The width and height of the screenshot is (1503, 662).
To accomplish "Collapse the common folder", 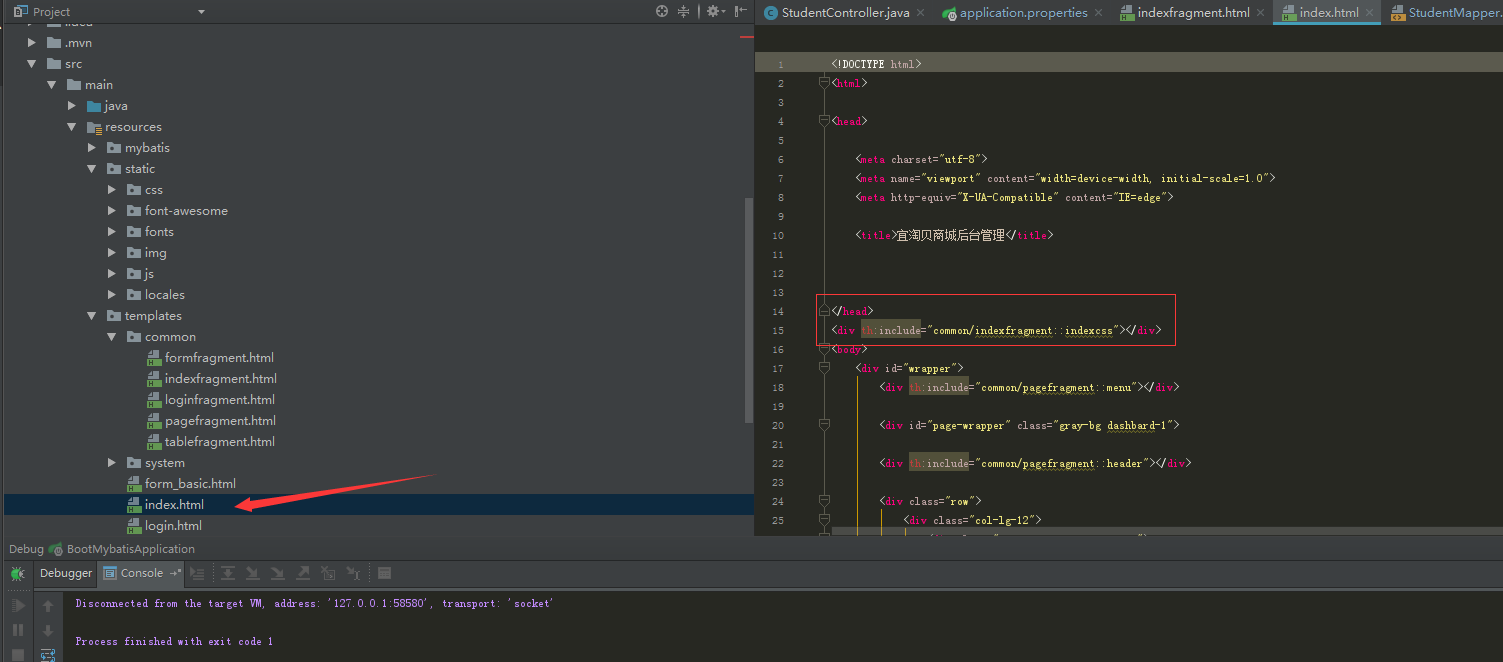I will click(112, 337).
